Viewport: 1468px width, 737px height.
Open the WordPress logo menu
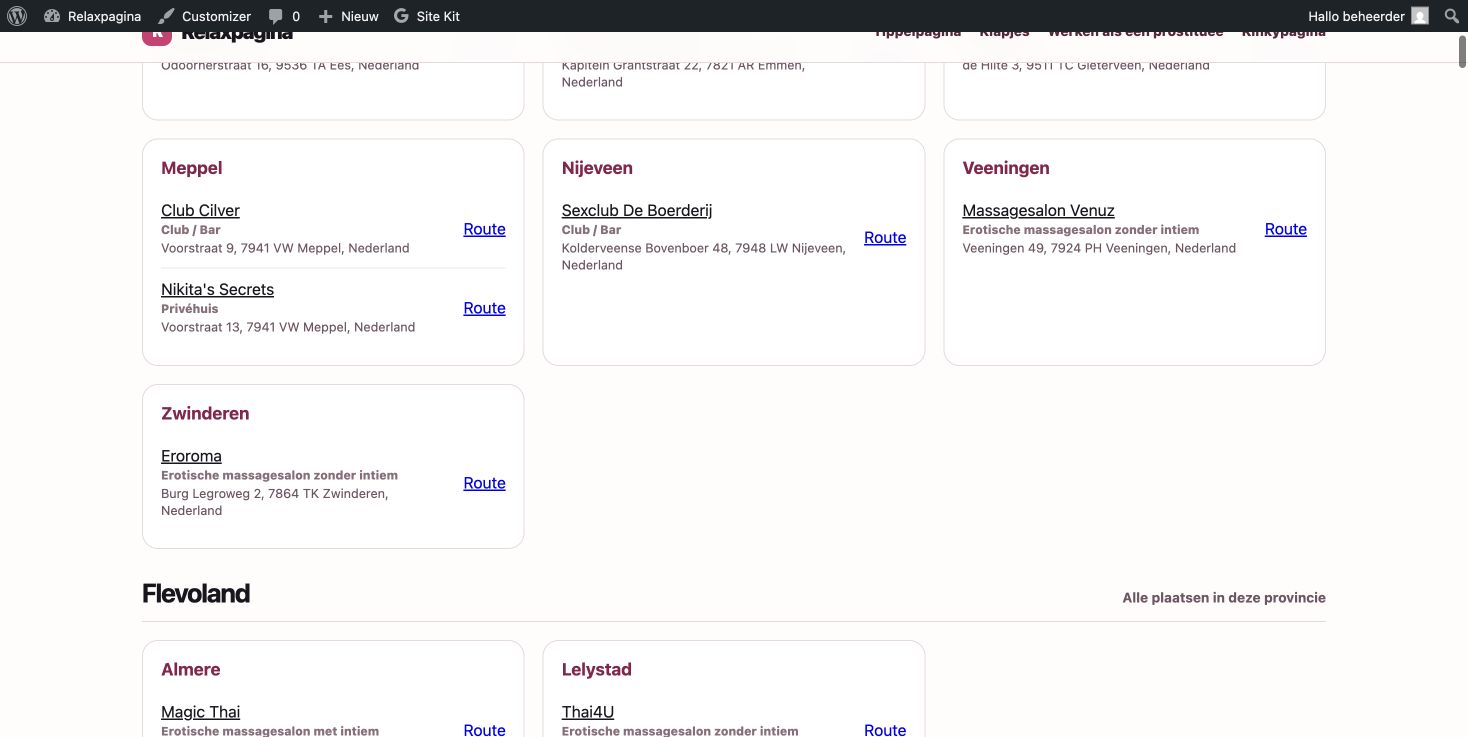[17, 16]
